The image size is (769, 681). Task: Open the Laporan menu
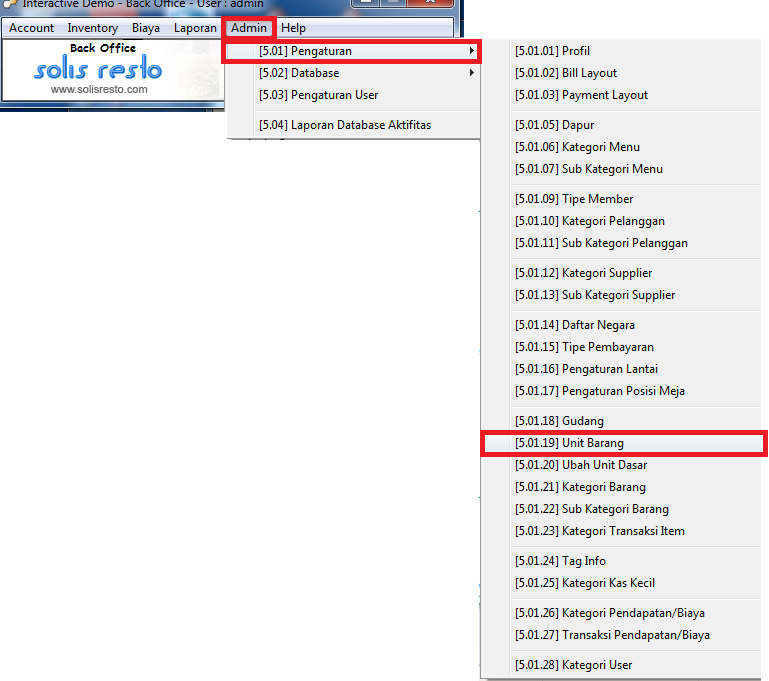pos(194,28)
